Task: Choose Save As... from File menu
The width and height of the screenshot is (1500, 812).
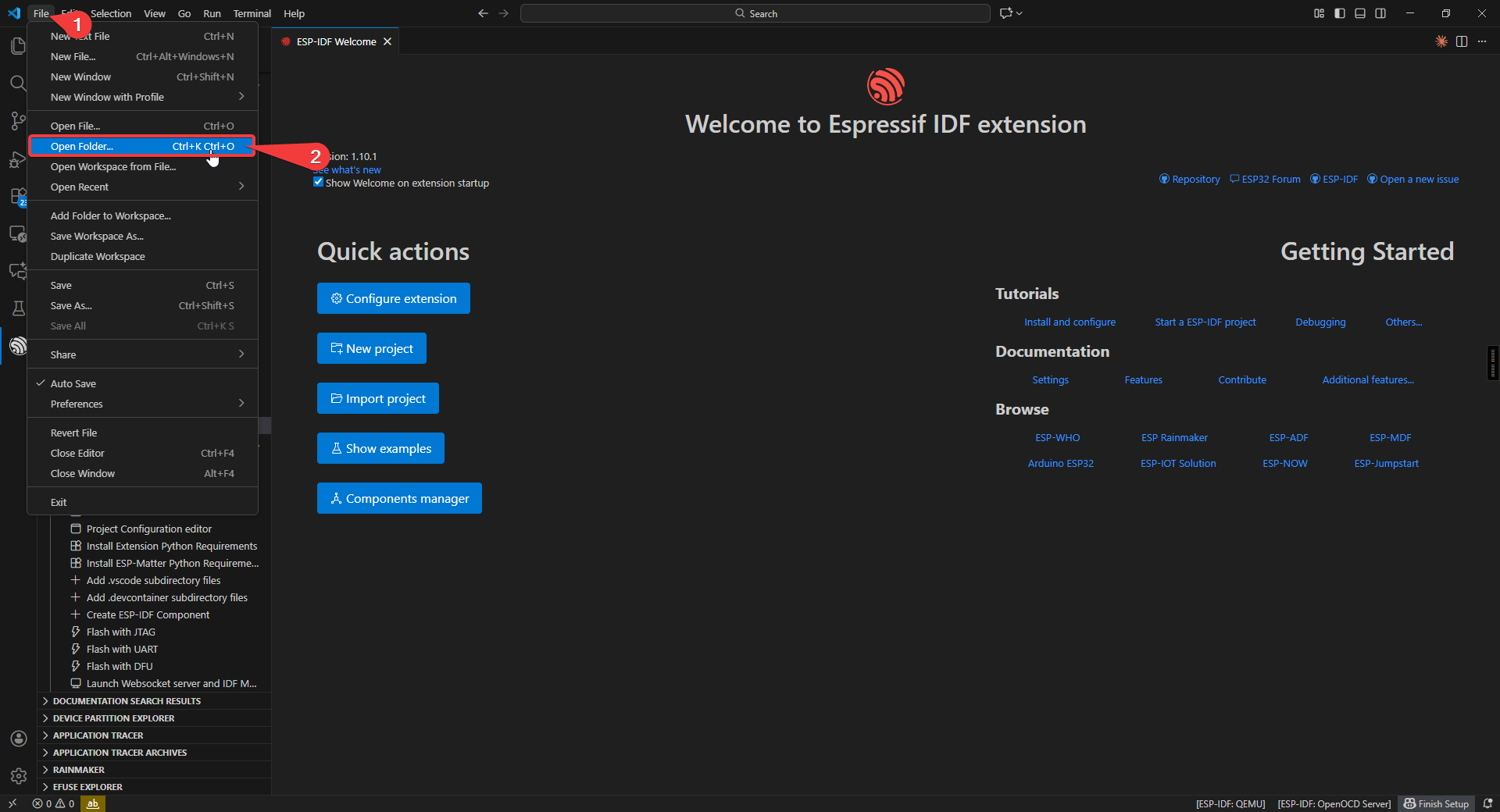Action: coord(143,305)
